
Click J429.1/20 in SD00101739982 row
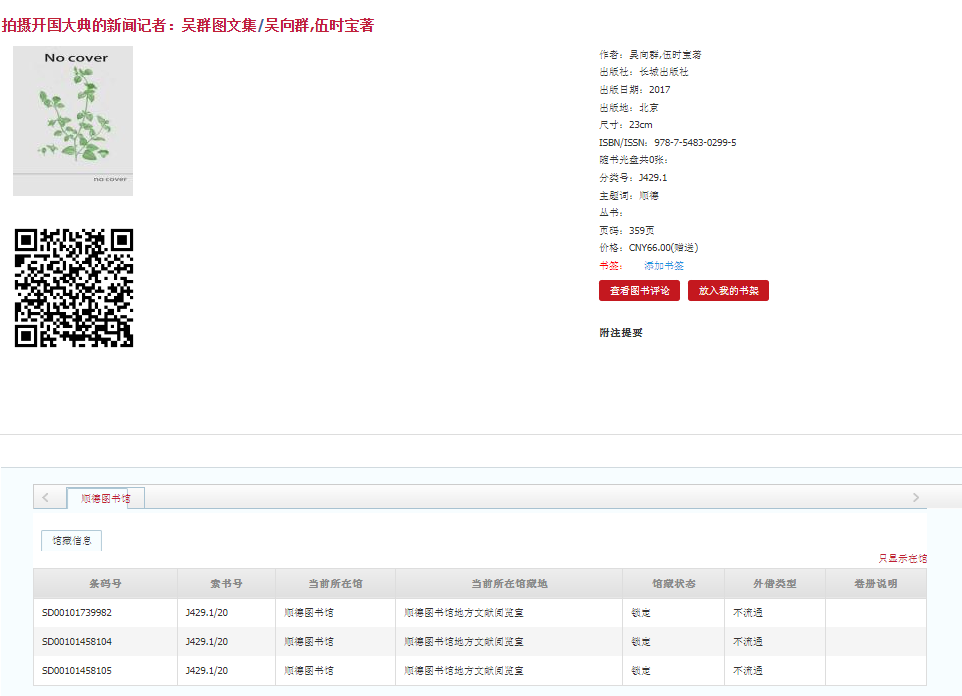pyautogui.click(x=207, y=613)
